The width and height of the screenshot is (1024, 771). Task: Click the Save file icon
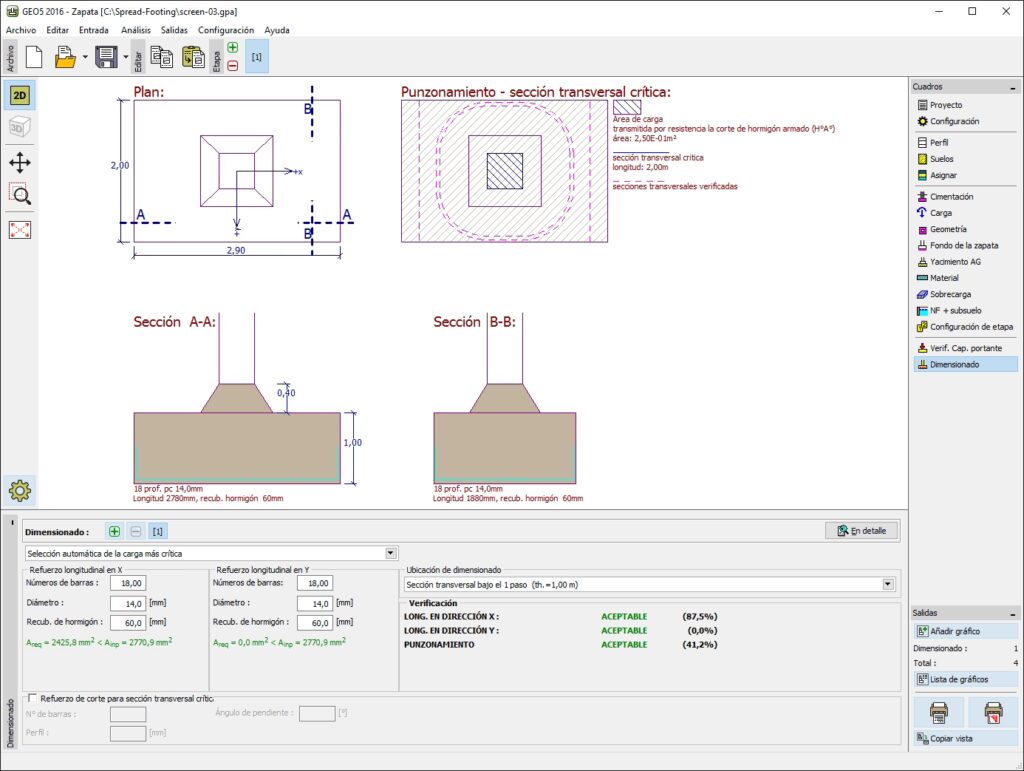(x=106, y=58)
